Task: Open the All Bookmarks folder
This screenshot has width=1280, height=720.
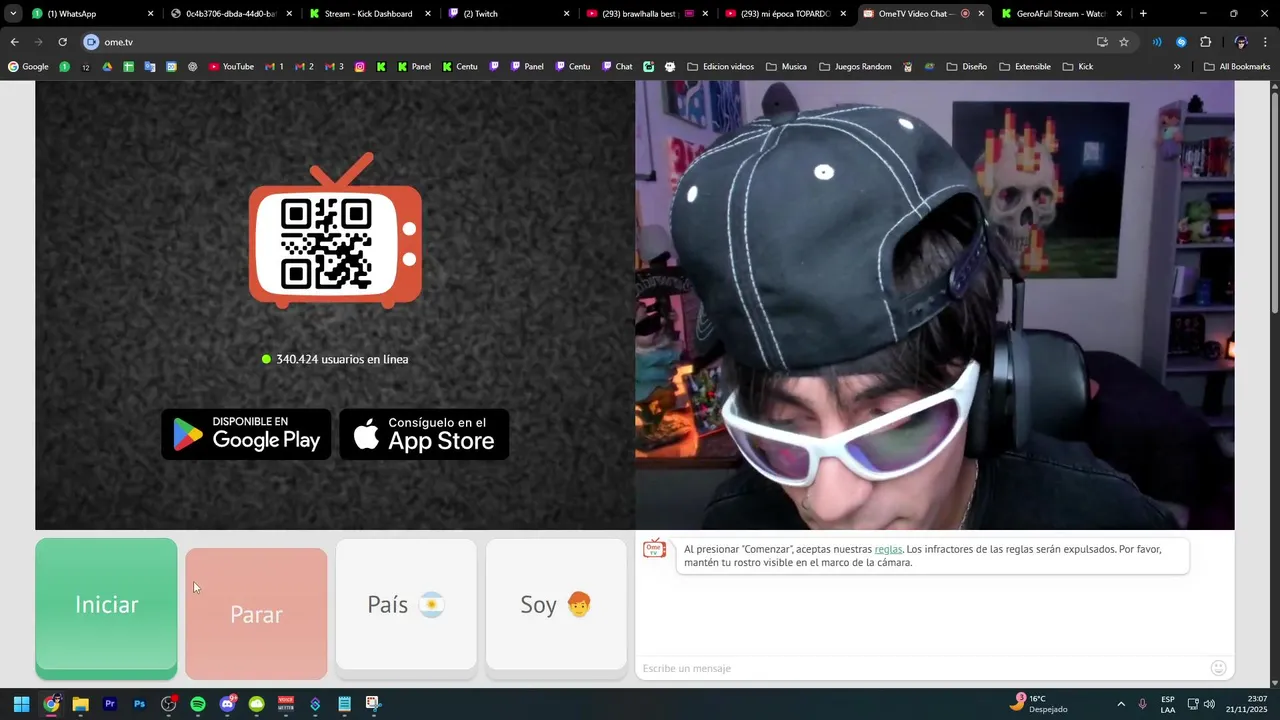Action: (x=1237, y=67)
